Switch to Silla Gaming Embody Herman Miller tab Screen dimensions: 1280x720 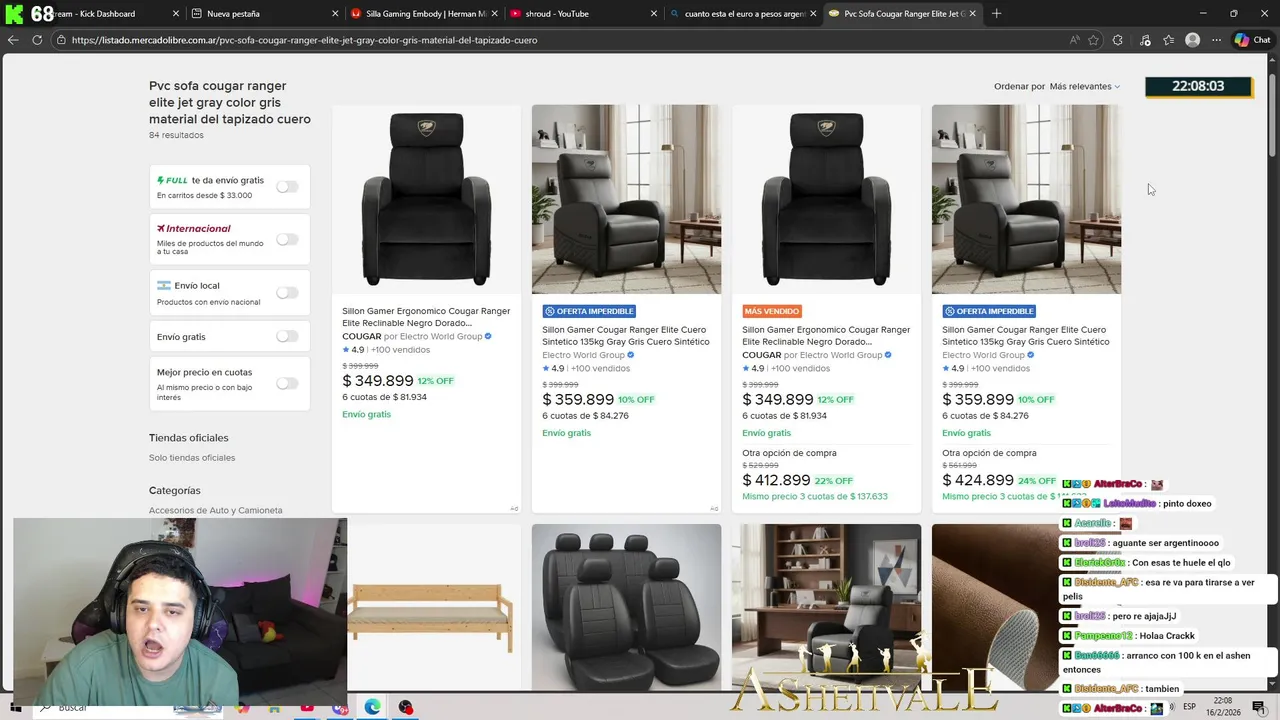[424, 14]
